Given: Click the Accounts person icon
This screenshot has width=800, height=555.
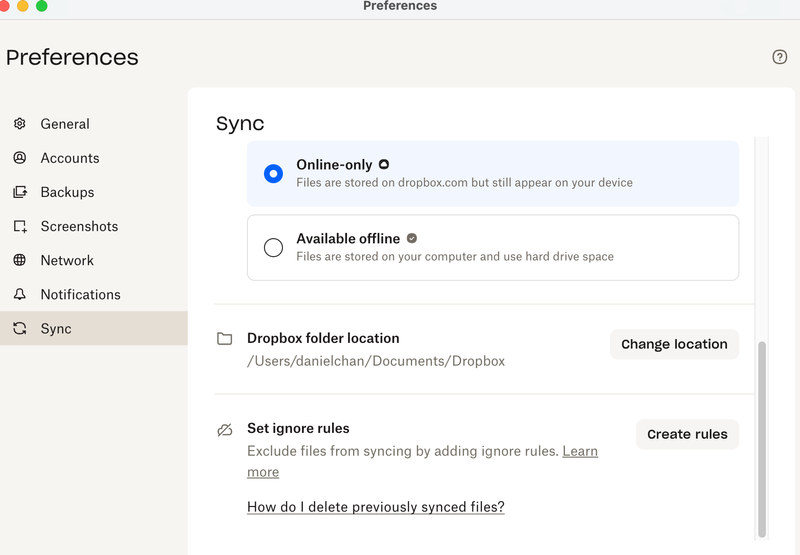Looking at the screenshot, I should coord(20,158).
